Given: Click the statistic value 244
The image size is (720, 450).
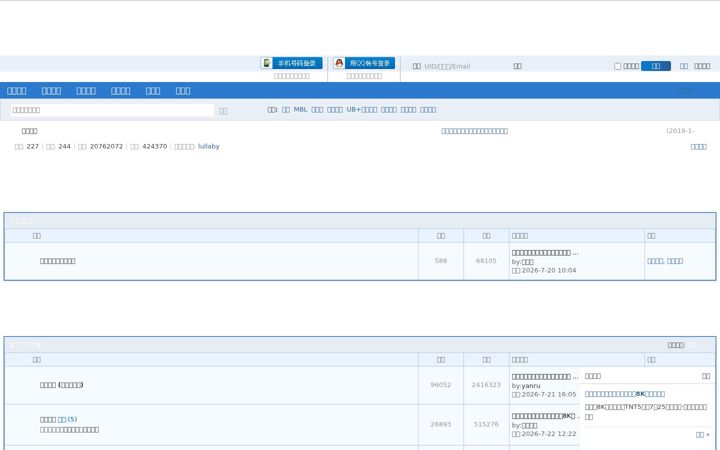Looking at the screenshot, I should 65,146.
